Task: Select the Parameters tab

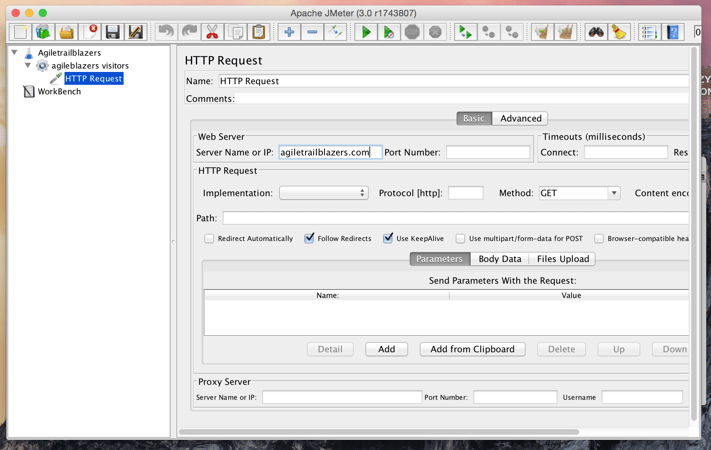Action: (439, 259)
